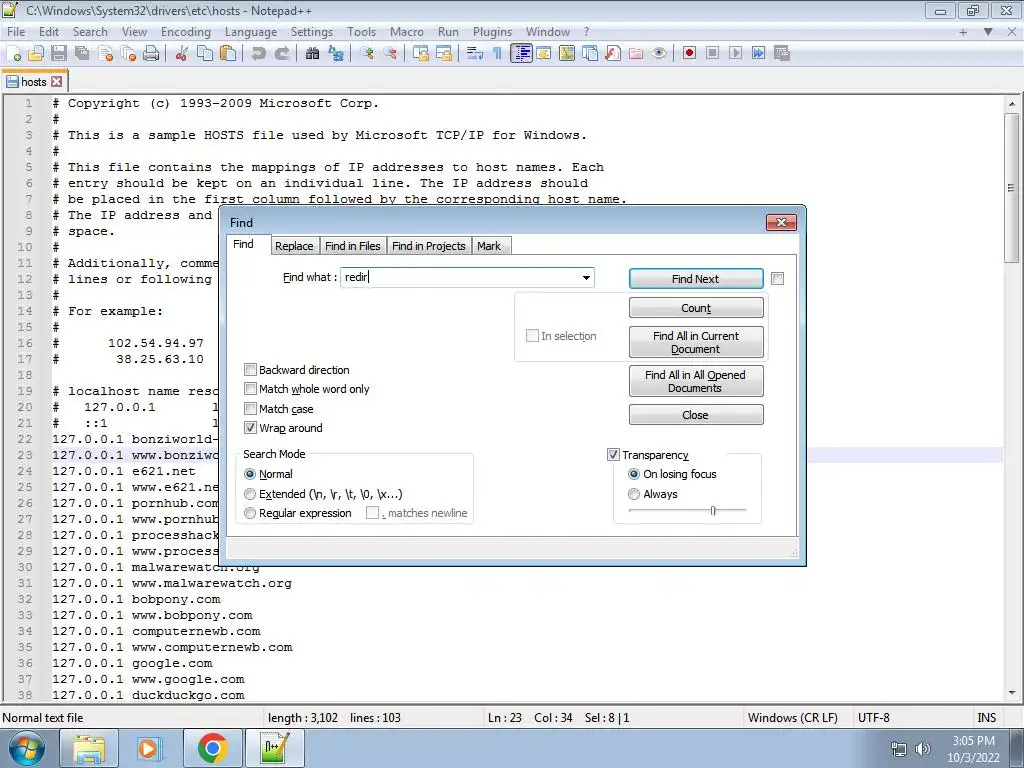The image size is (1024, 768).
Task: Open Chrome from the taskbar
Action: pyautogui.click(x=212, y=748)
